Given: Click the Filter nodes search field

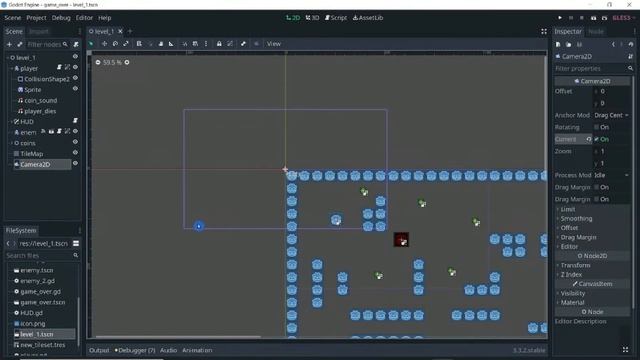Looking at the screenshot, I should [x=47, y=44].
